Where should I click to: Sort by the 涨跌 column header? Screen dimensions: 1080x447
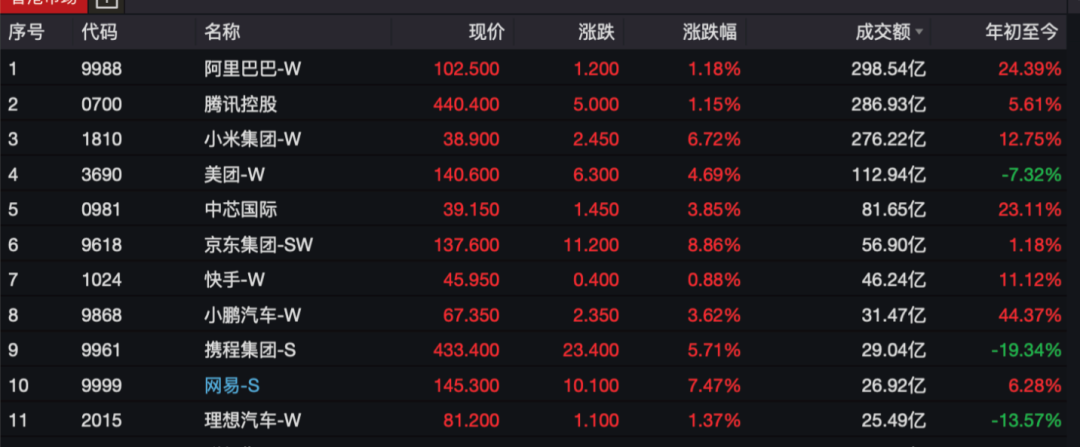click(597, 32)
